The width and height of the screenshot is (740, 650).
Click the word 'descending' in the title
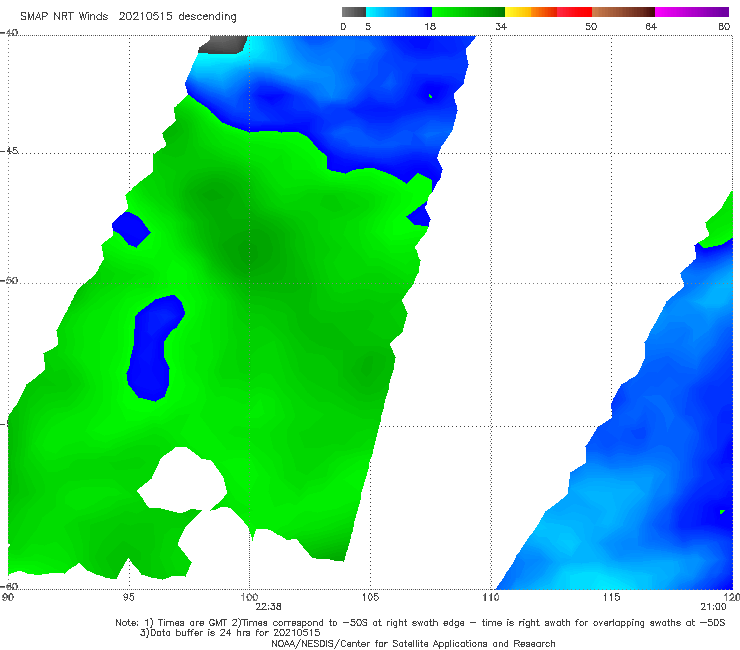pos(208,17)
